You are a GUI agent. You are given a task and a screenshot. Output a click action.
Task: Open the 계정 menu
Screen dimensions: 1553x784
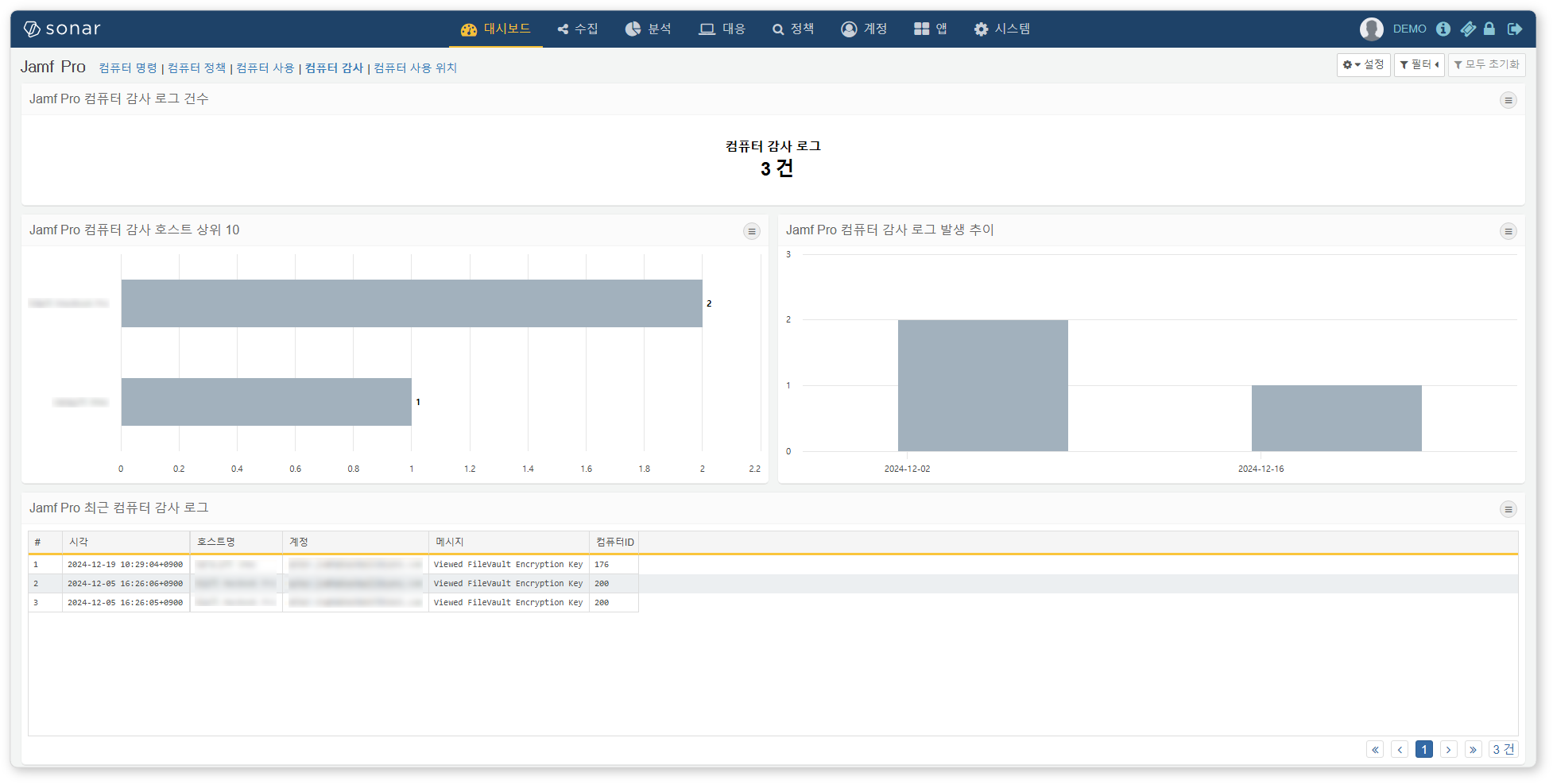click(x=864, y=29)
